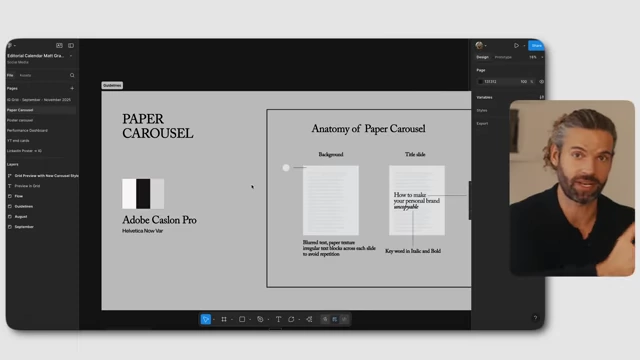Select the black color swatch on canvas
Viewport: 640px width, 360px height.
pyautogui.click(x=143, y=194)
